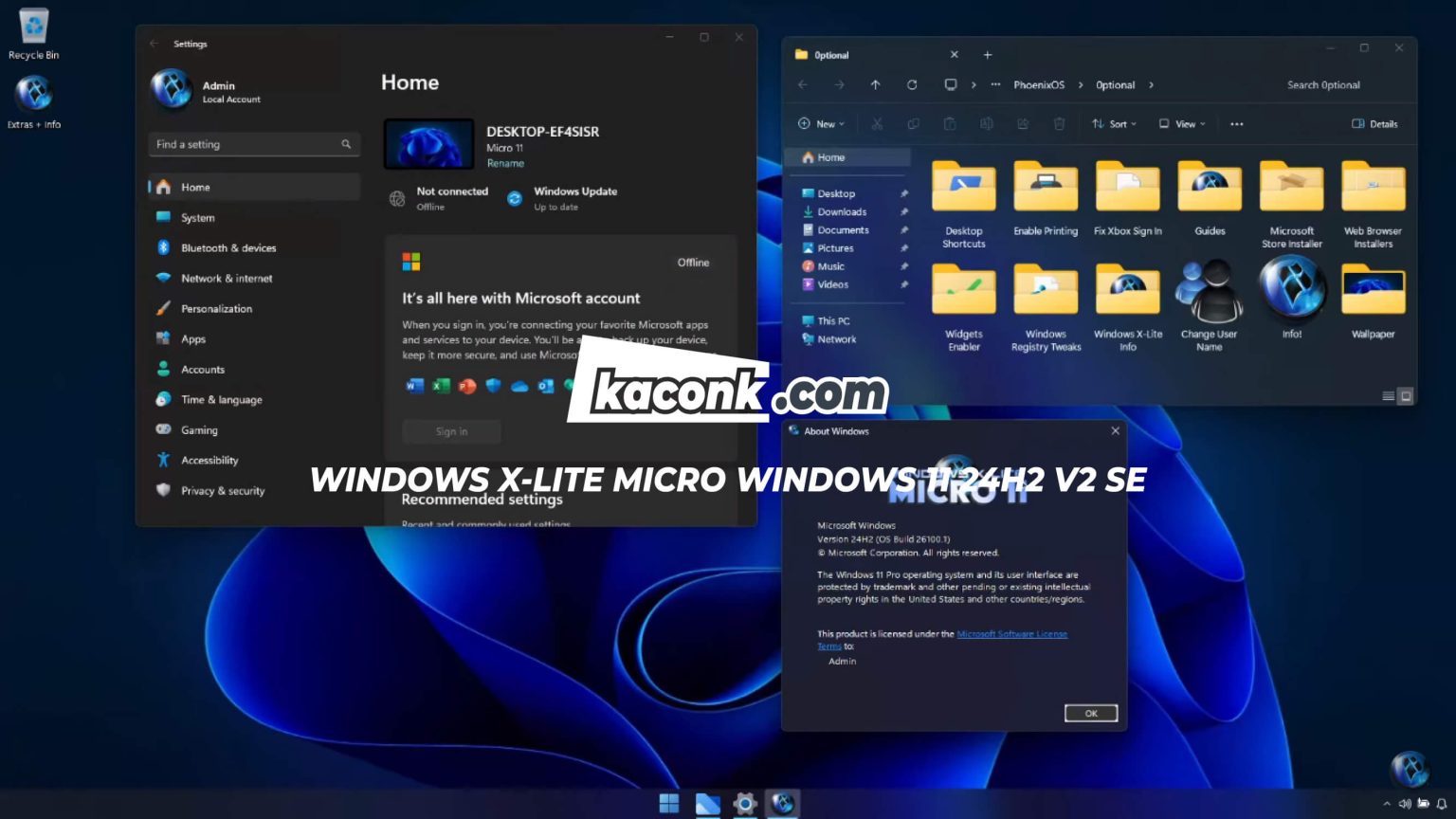
Task: Open the Extras + Info desktop icon
Action: click(x=33, y=102)
